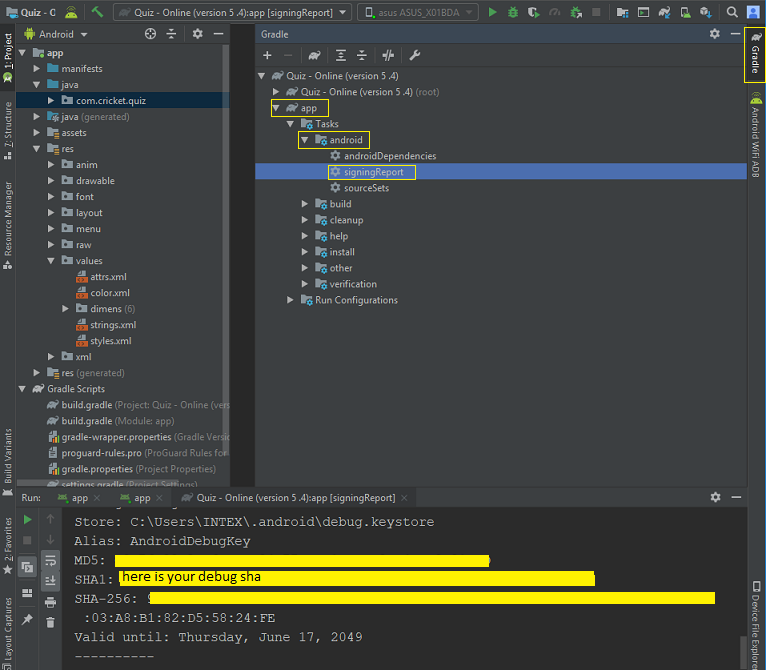Viewport: 766px width, 670px height.
Task: Open the Gradle side tool window tab
Action: (755, 54)
